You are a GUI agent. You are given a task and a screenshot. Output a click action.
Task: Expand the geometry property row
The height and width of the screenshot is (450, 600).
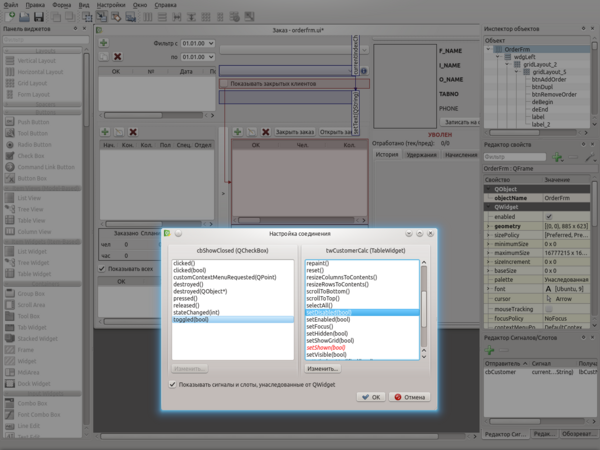point(487,227)
